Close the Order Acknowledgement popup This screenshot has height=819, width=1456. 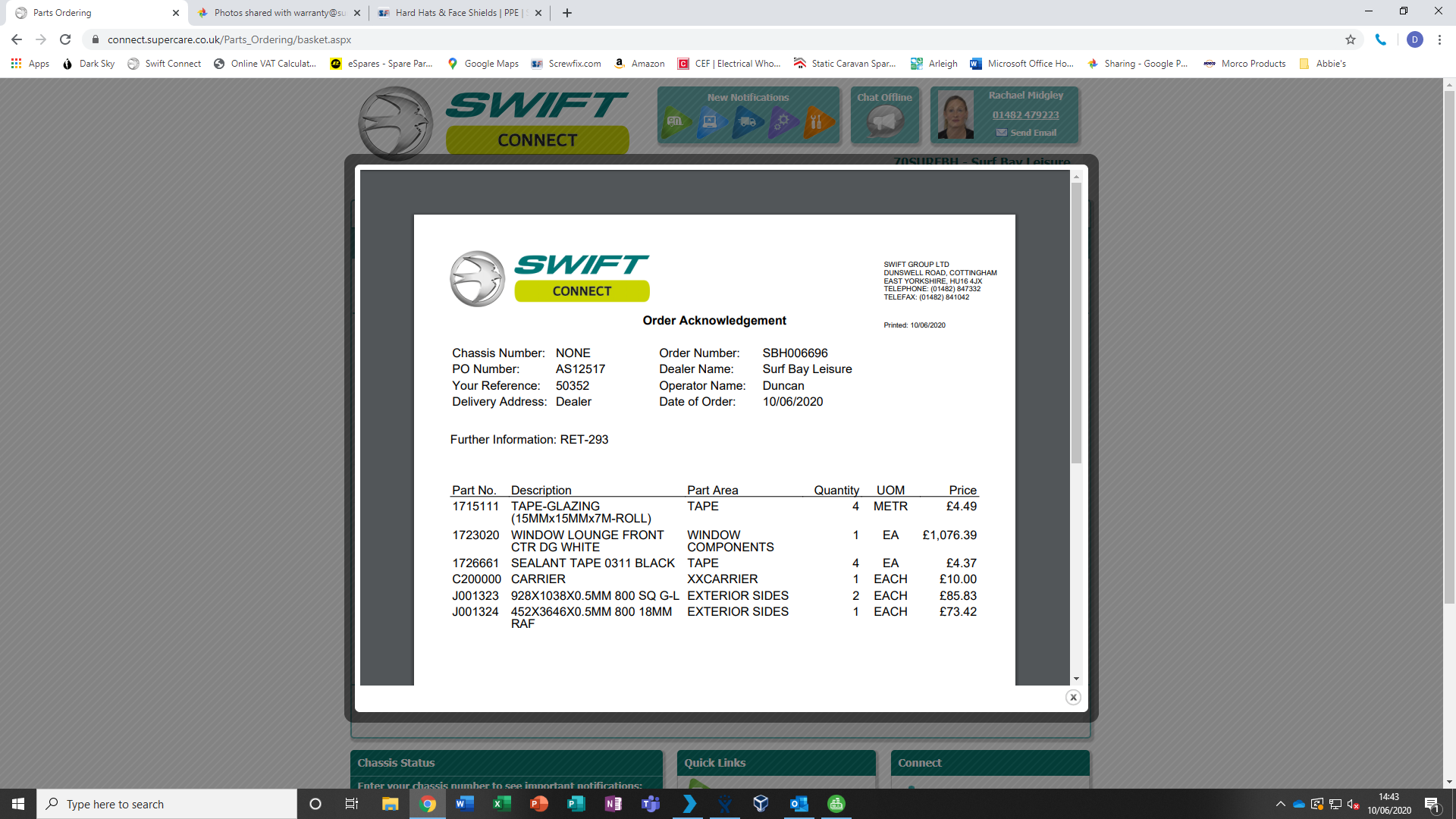pos(1072,697)
